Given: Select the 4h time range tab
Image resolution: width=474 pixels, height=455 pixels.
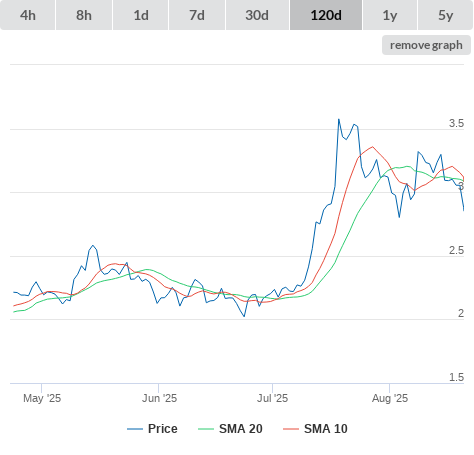Looking at the screenshot, I should click(28, 15).
